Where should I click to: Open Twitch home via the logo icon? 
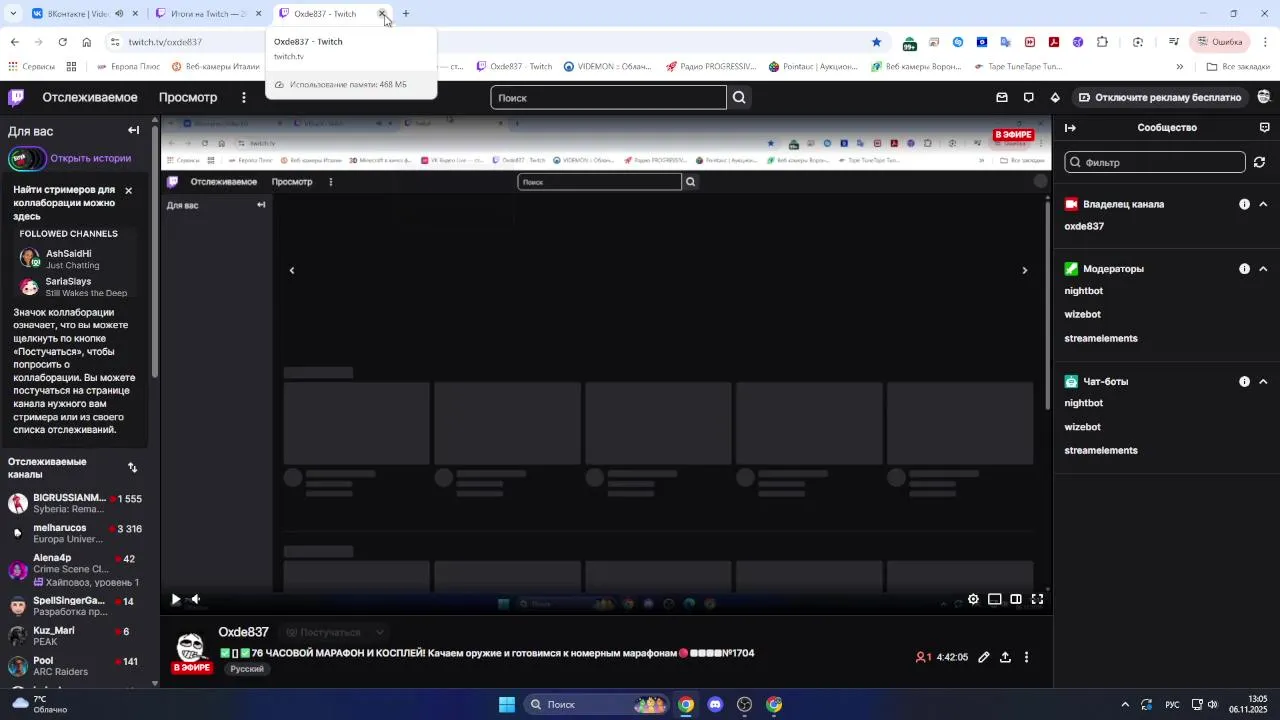pyautogui.click(x=16, y=97)
